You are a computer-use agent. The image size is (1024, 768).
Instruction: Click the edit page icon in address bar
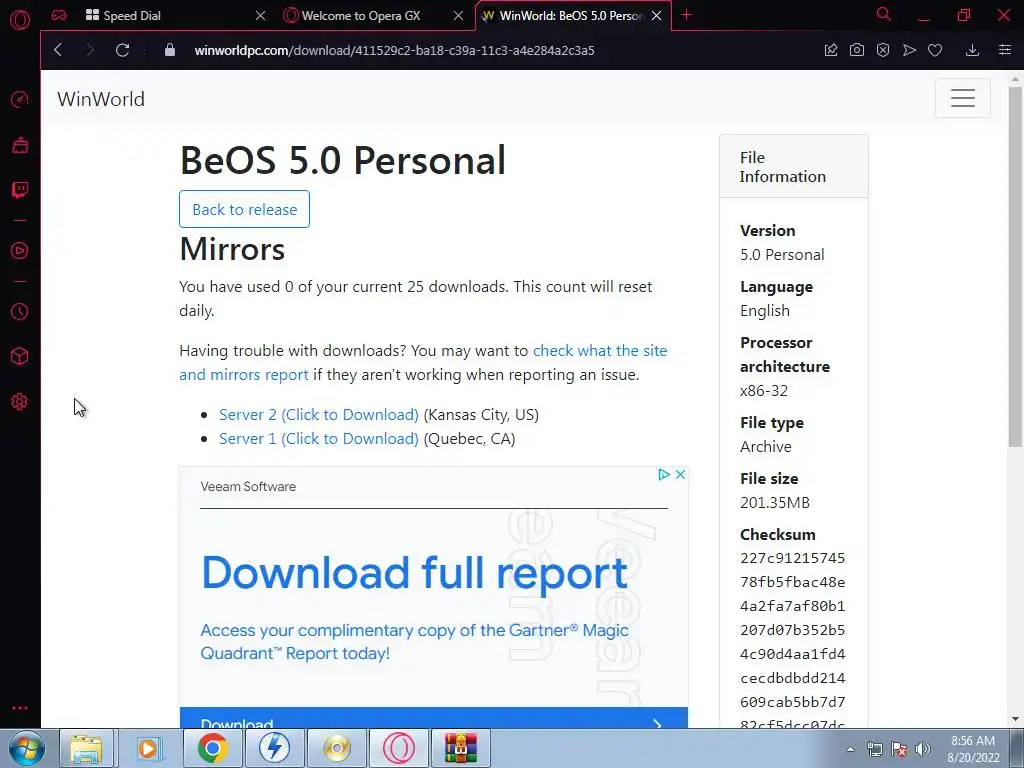tap(831, 50)
